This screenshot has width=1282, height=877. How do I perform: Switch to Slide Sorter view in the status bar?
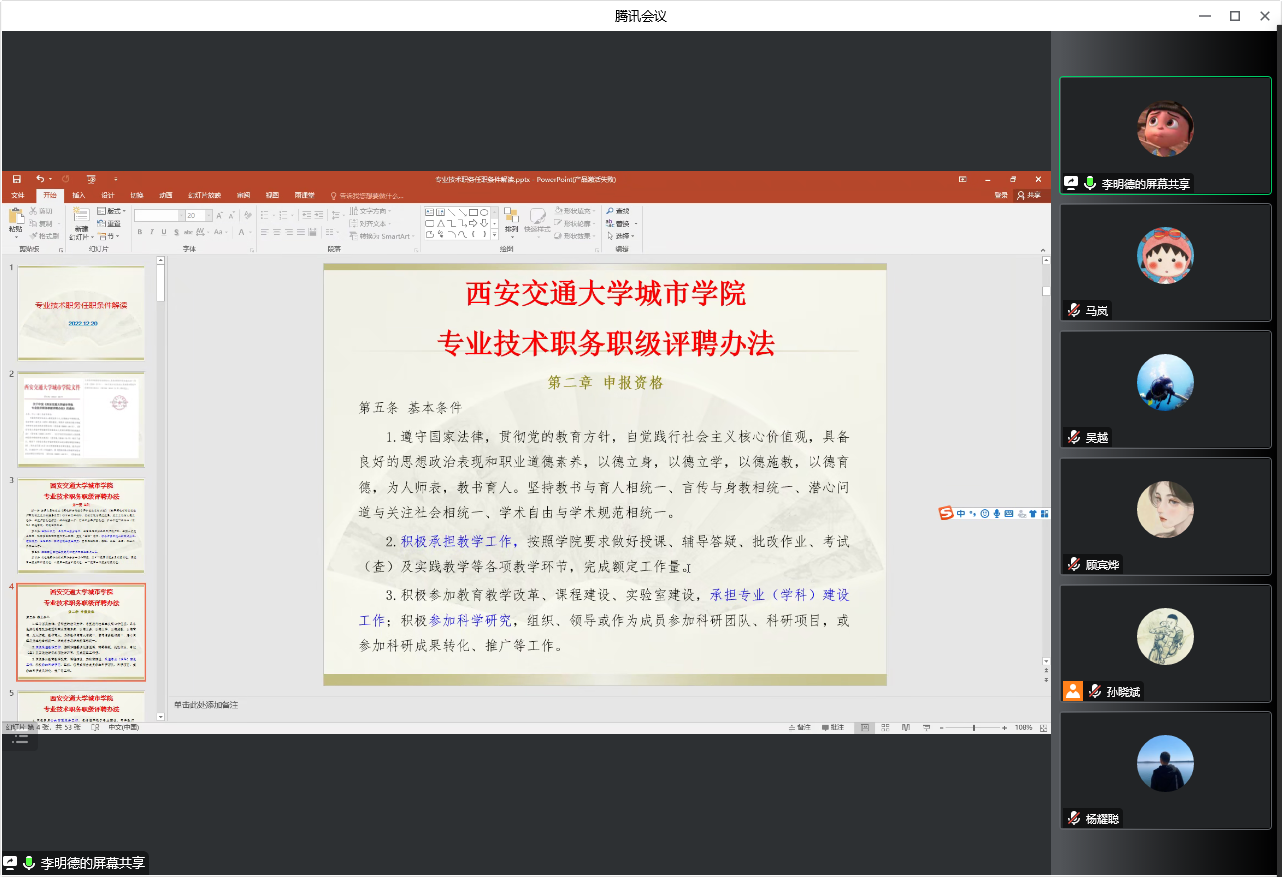[x=885, y=728]
